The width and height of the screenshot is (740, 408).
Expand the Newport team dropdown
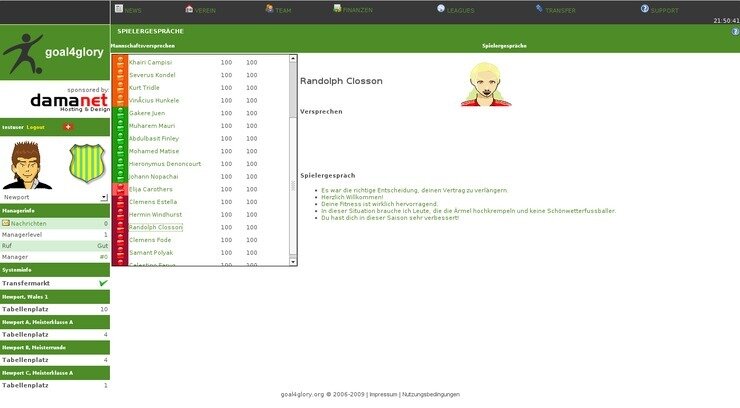point(104,198)
